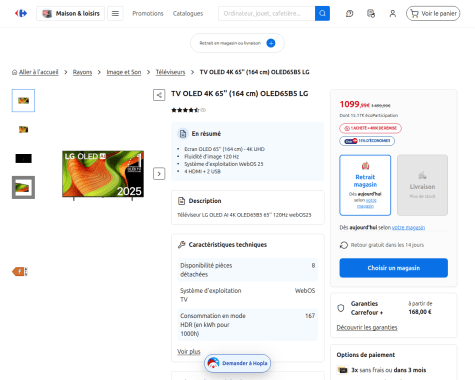Click the Description document icon
The width and height of the screenshot is (475, 380).
click(x=181, y=201)
